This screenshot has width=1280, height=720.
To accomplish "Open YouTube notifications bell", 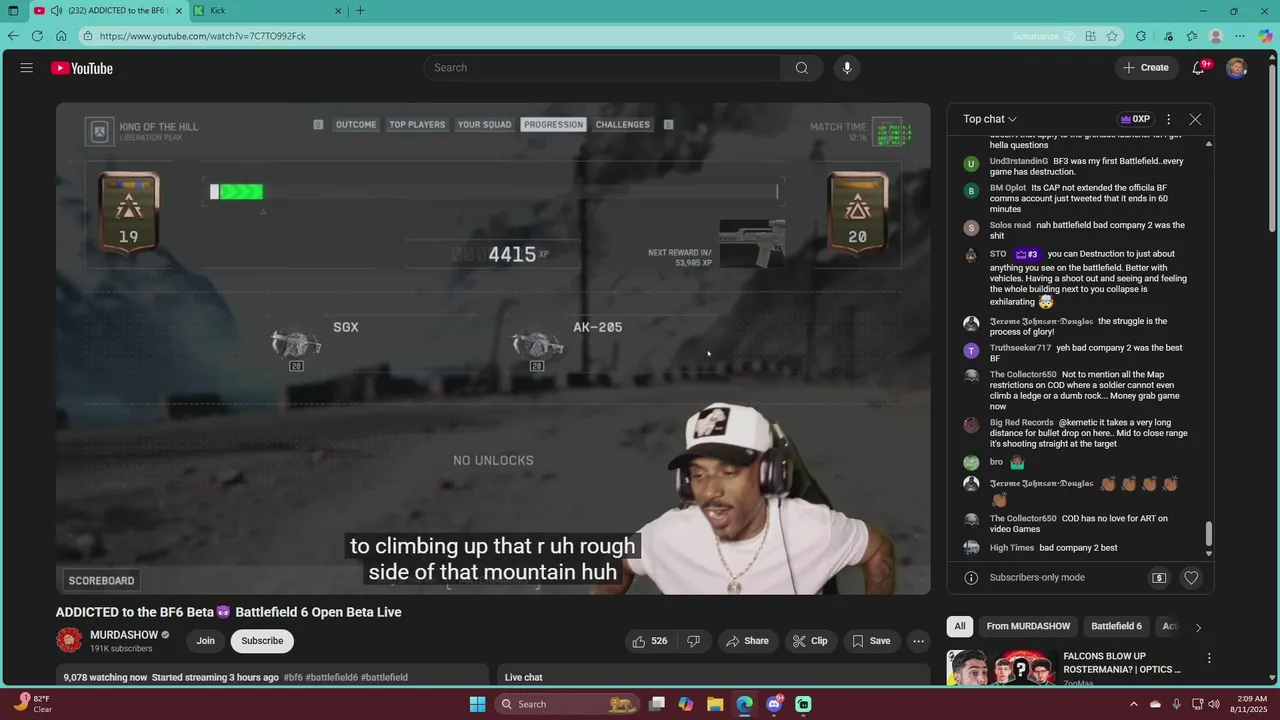I will tap(1198, 68).
